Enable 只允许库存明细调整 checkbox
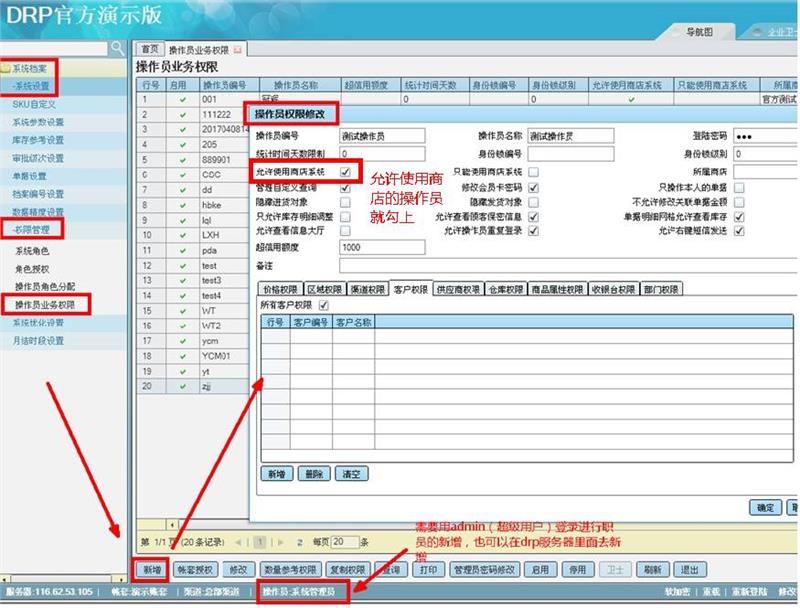This screenshot has height=608, width=800. click(x=345, y=217)
